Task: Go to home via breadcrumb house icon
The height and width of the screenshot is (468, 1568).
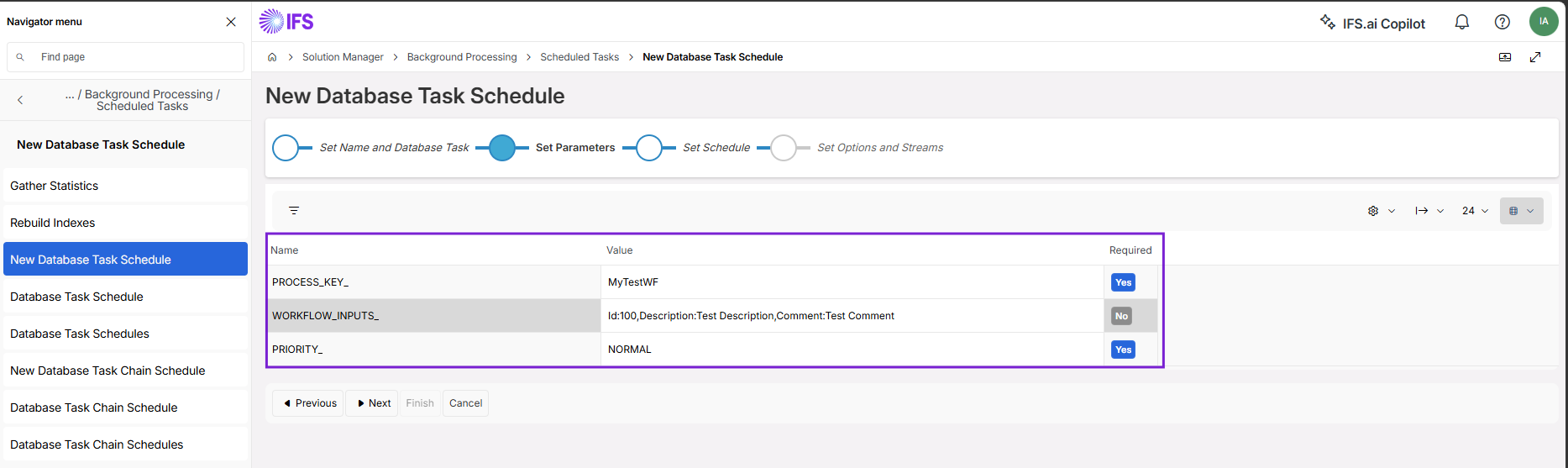Action: click(x=272, y=57)
